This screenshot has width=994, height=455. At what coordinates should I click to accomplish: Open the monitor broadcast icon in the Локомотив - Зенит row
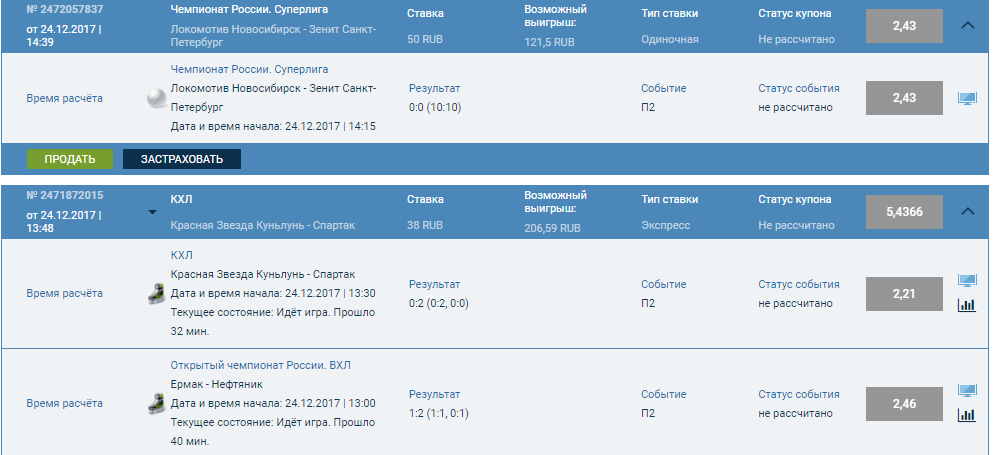pyautogui.click(x=967, y=98)
